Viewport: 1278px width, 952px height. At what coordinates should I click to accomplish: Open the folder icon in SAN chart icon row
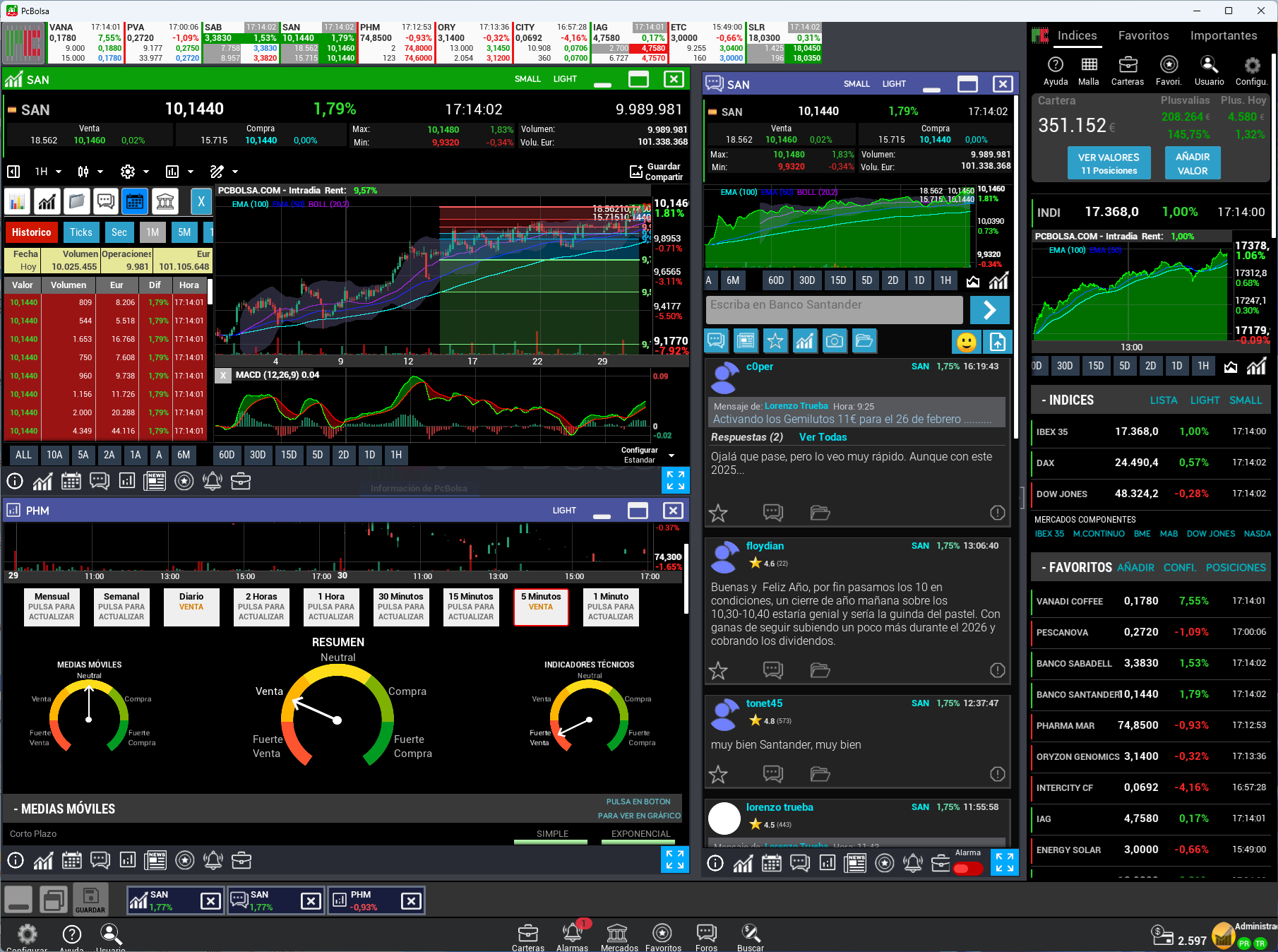coord(76,202)
